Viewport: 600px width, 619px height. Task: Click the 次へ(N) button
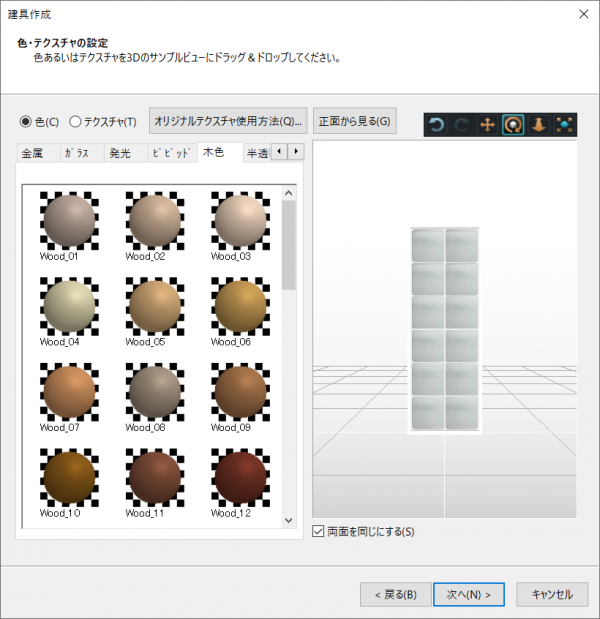click(x=469, y=594)
